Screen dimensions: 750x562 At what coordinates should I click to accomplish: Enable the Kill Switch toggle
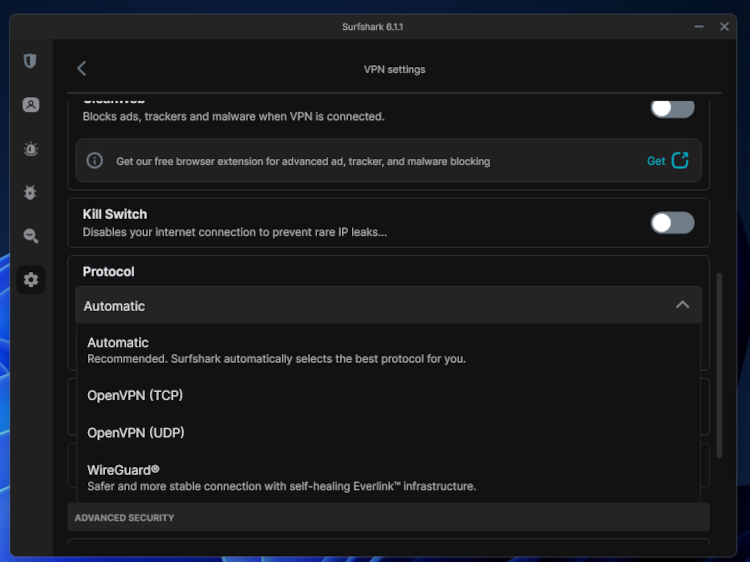[x=672, y=223]
